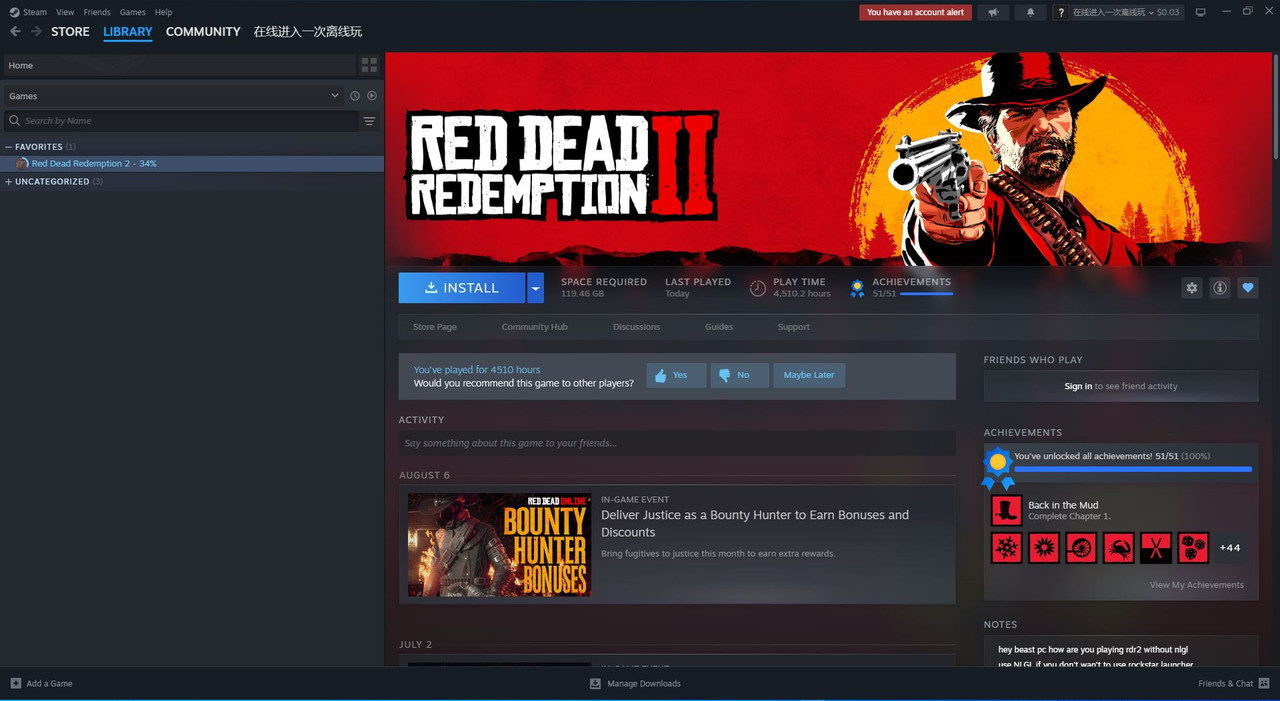1280x701 pixels.
Task: Open game settings gear icon
Action: [1191, 288]
